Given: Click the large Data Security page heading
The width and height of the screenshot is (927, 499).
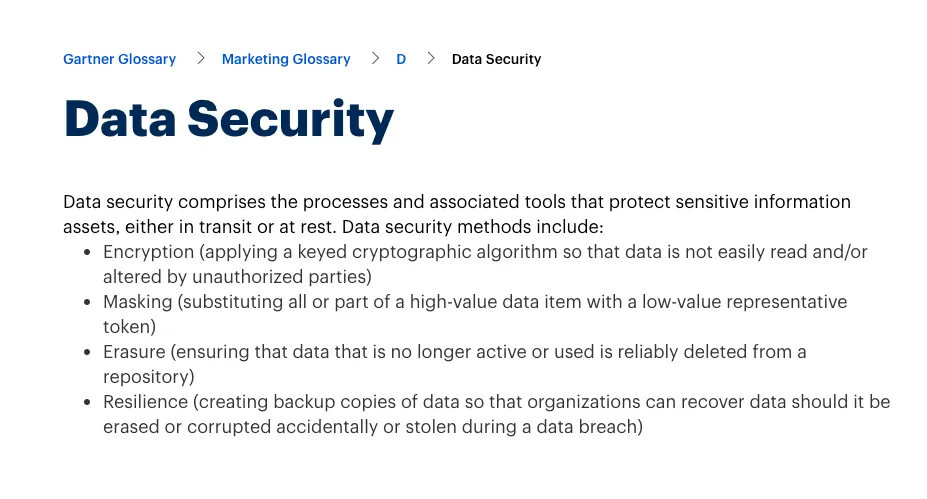Looking at the screenshot, I should [x=229, y=119].
